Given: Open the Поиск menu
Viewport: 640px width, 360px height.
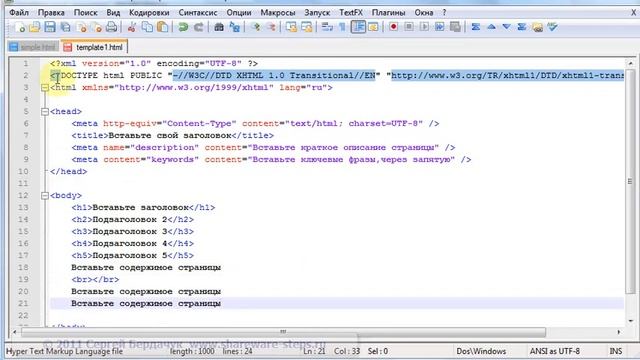Looking at the screenshot, I should point(85,13).
